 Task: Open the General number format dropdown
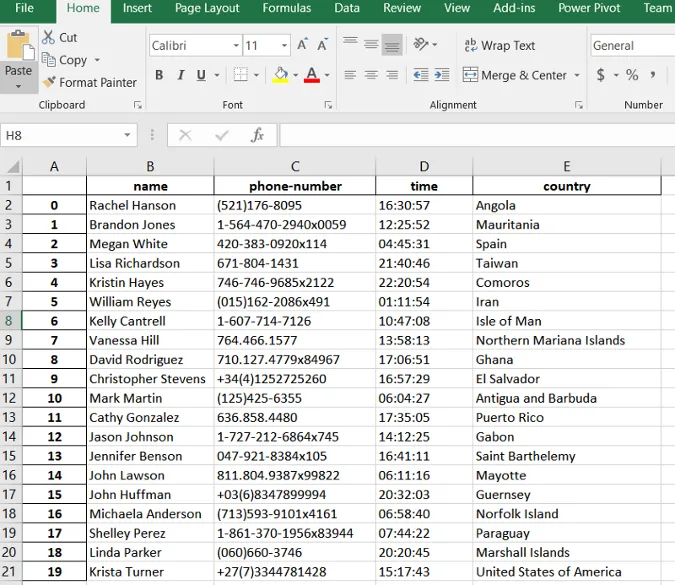pos(630,45)
